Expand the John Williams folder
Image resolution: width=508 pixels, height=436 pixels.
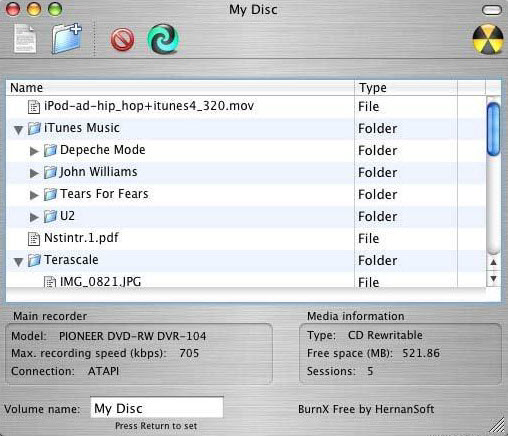click(34, 173)
